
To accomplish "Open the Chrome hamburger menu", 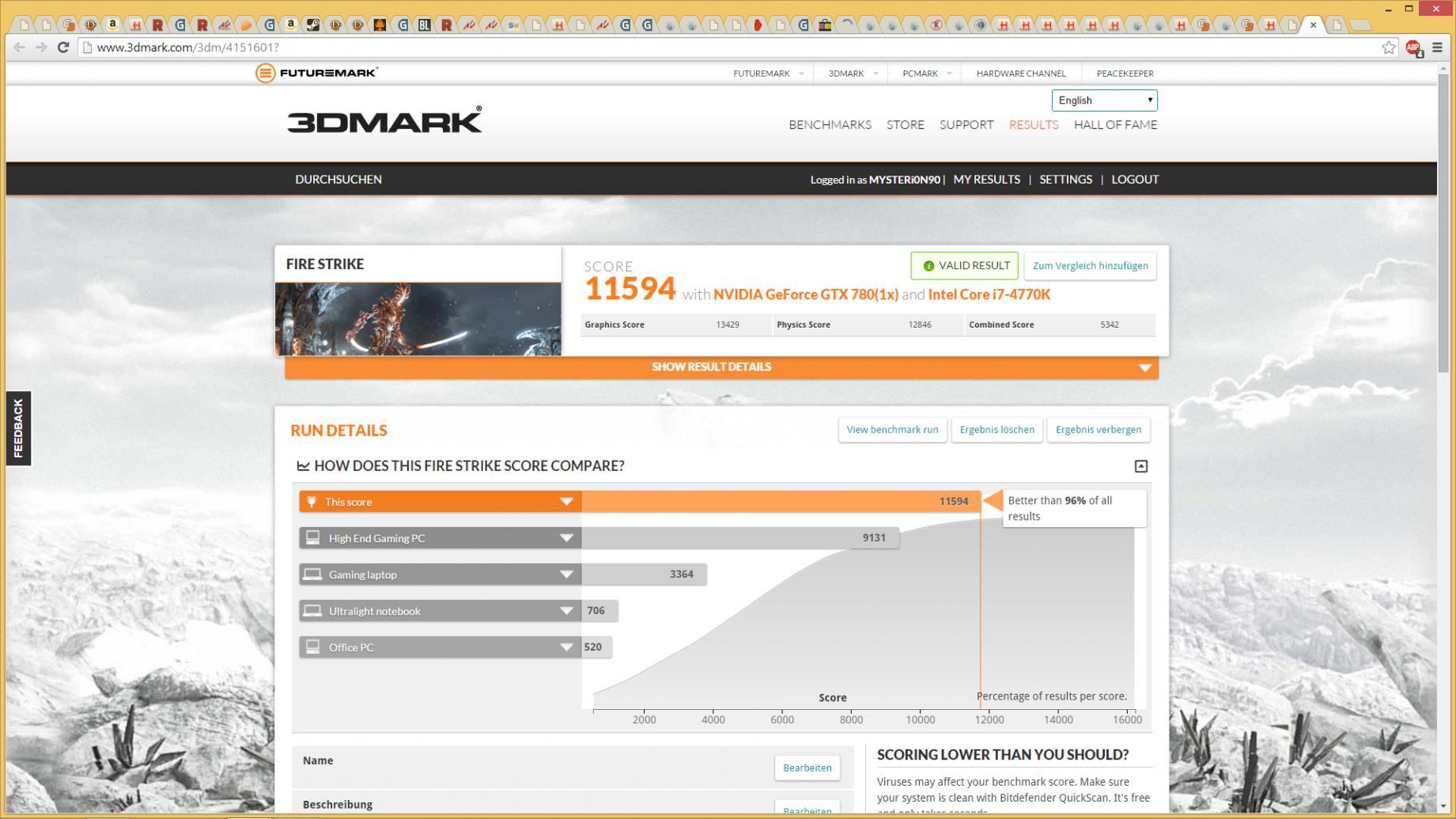I will tap(1438, 47).
